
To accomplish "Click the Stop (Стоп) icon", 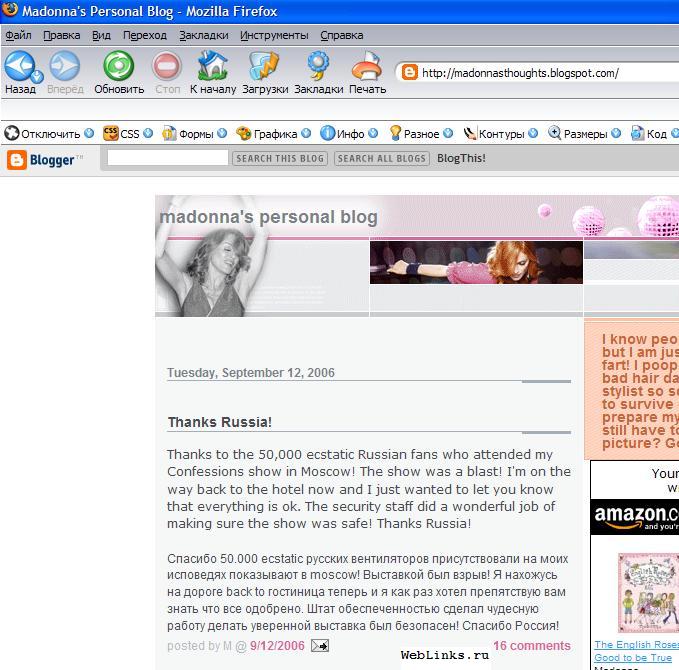I will point(167,65).
